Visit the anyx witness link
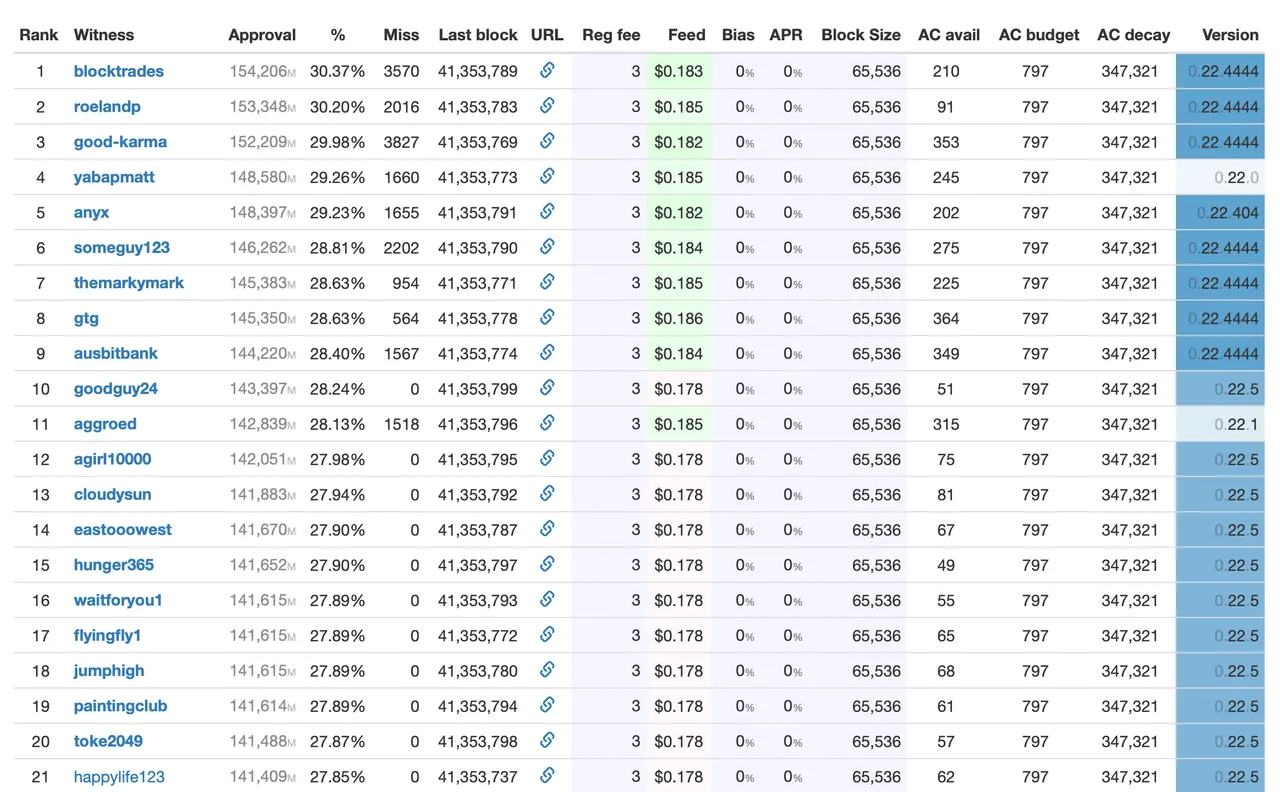This screenshot has width=1280, height=792. [92, 212]
